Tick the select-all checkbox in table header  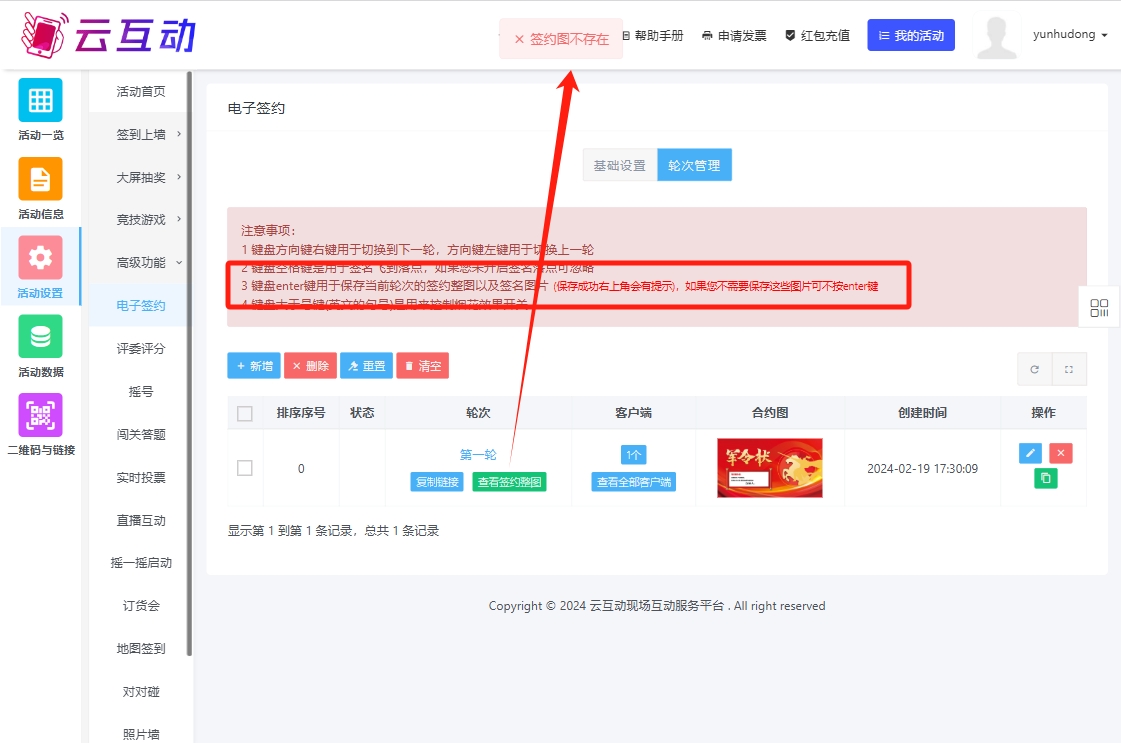point(245,413)
